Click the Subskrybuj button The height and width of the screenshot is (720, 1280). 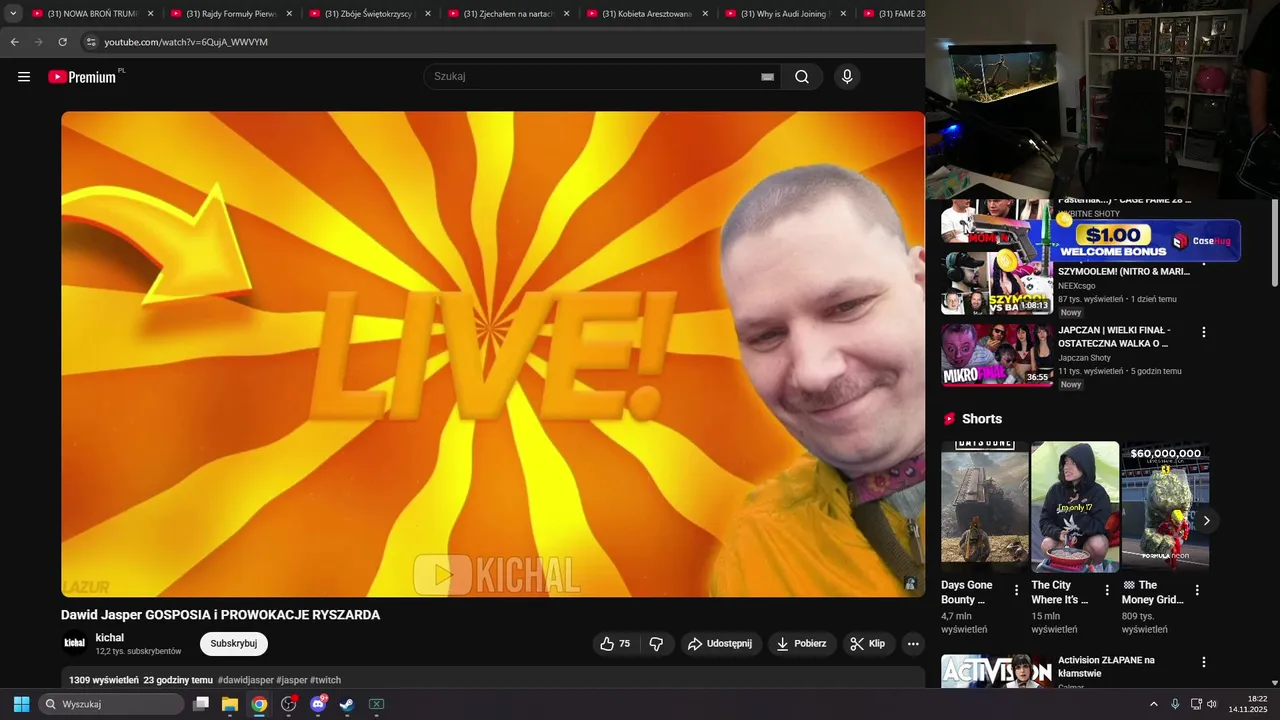pos(234,644)
